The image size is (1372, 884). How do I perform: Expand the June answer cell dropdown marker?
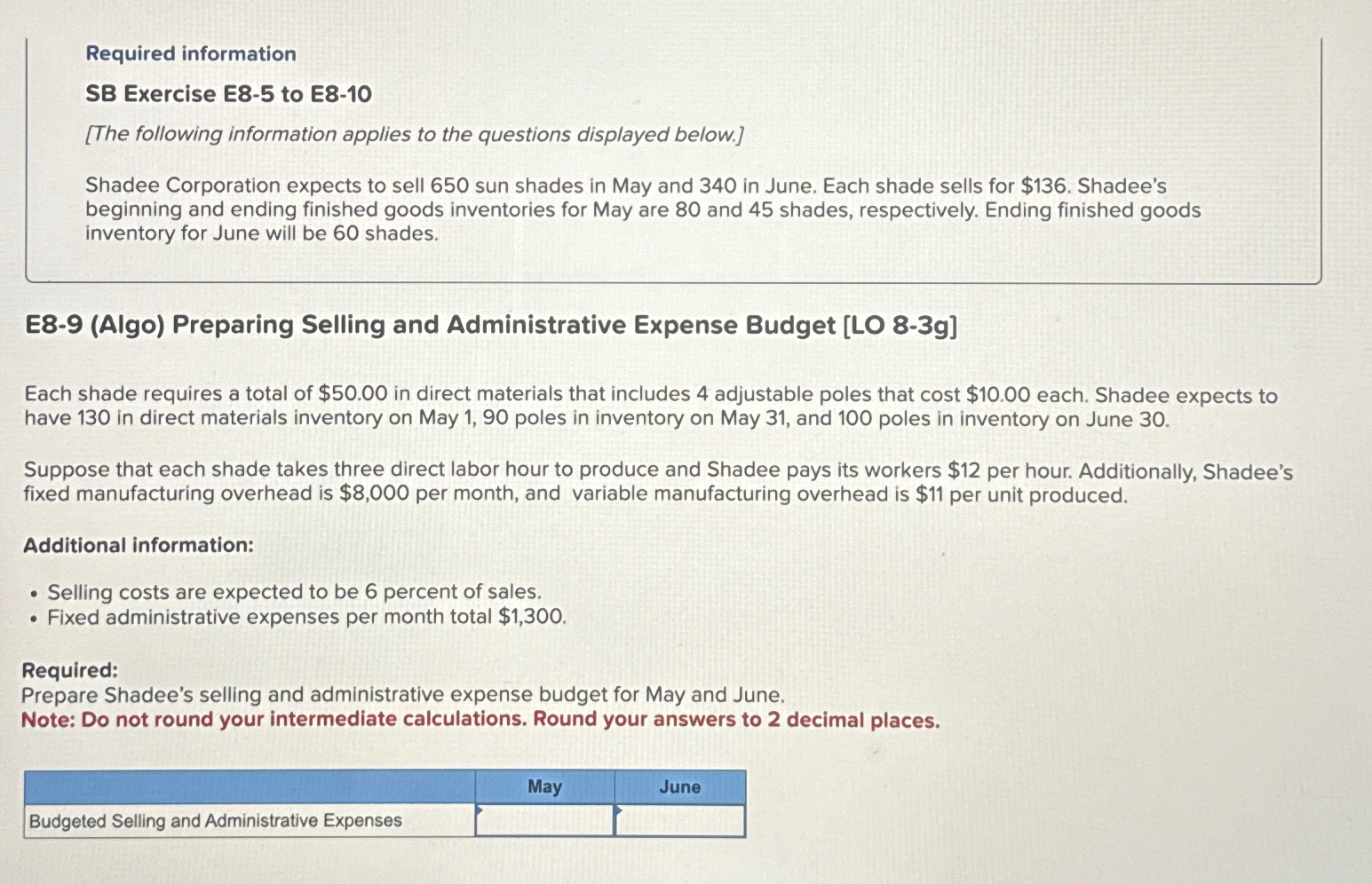pos(619,810)
